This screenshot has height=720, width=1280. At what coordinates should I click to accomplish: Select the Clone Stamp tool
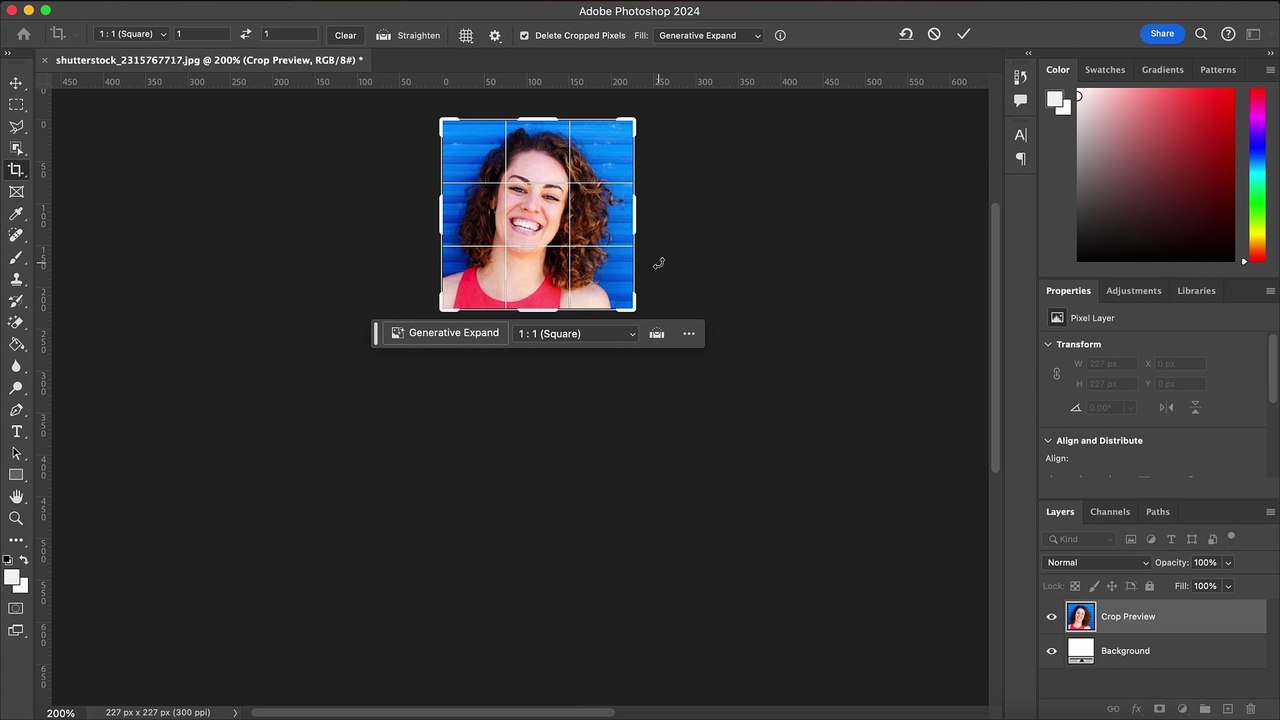(x=16, y=279)
